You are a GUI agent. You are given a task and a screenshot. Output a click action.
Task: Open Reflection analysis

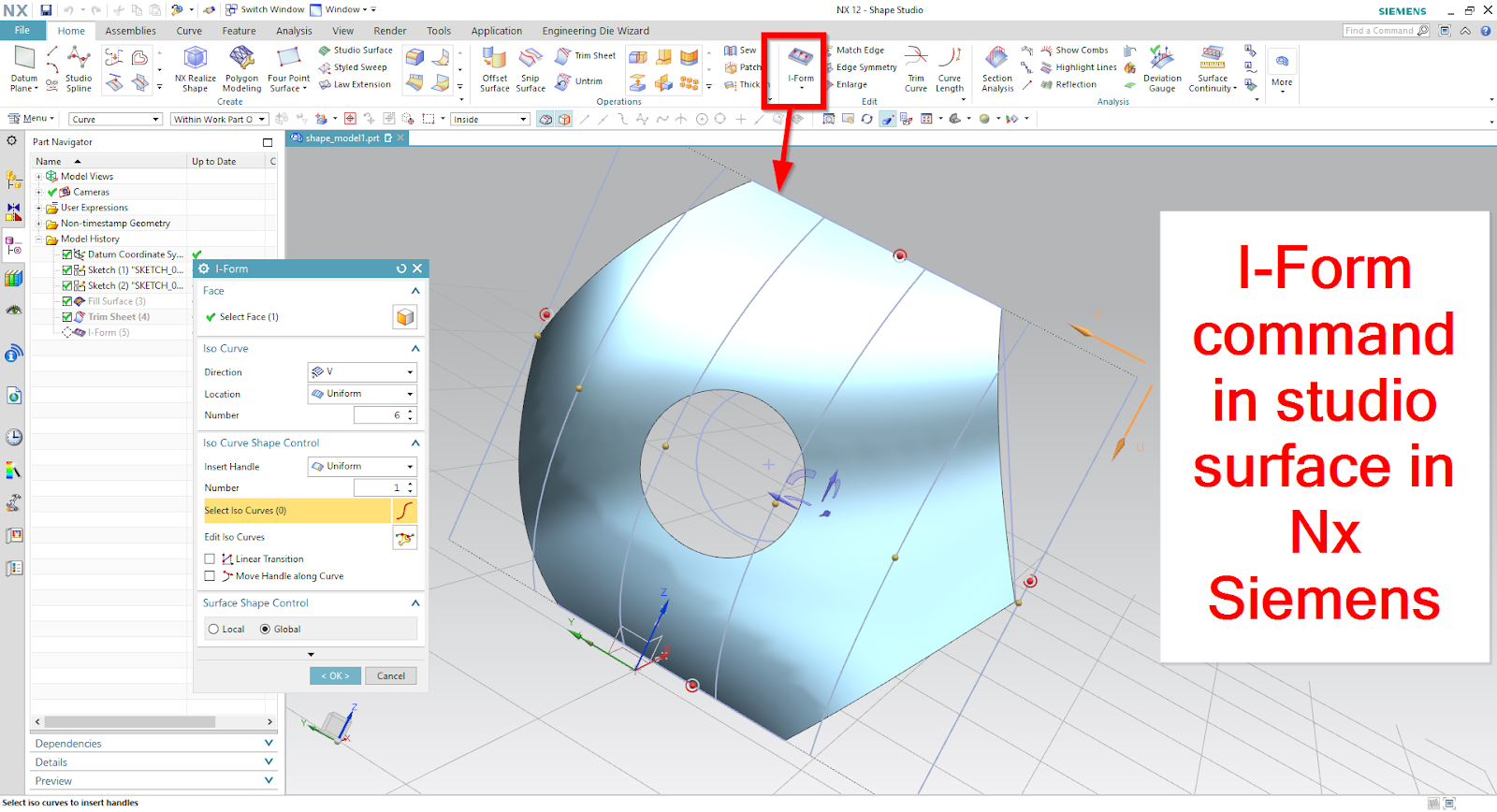click(1068, 84)
